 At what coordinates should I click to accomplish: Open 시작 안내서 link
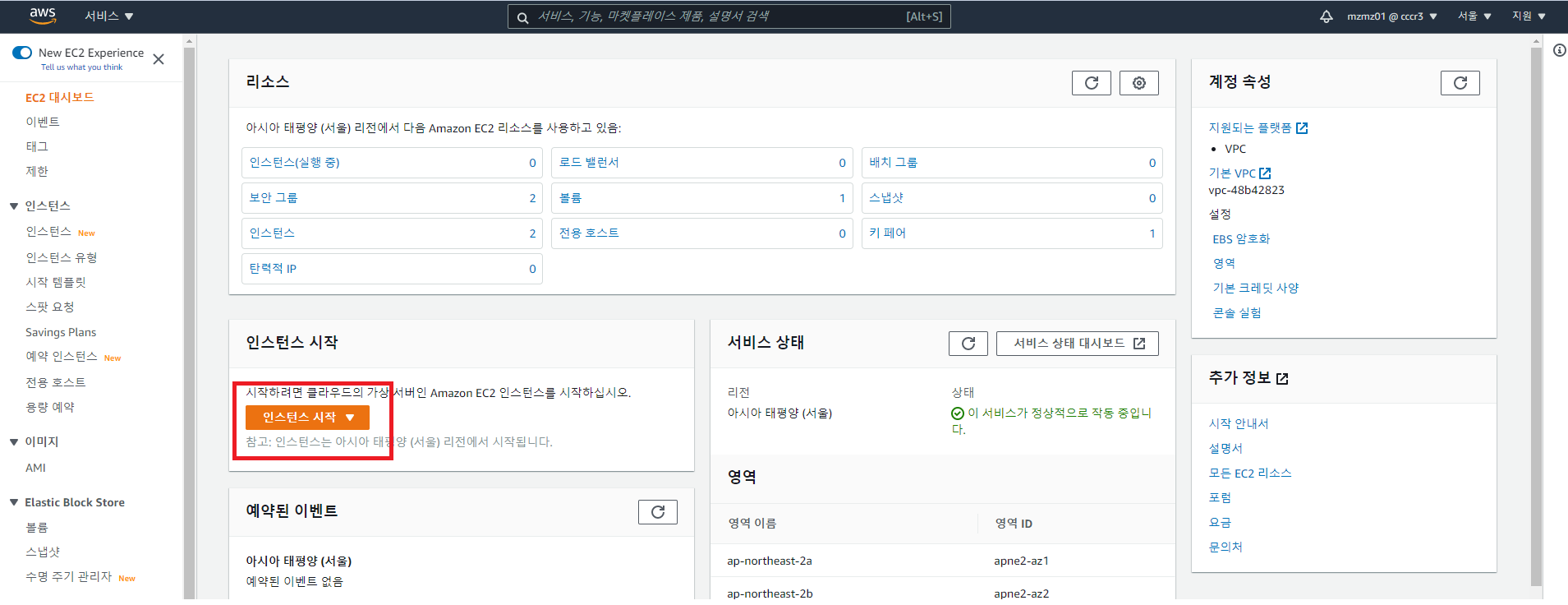pyautogui.click(x=1239, y=424)
